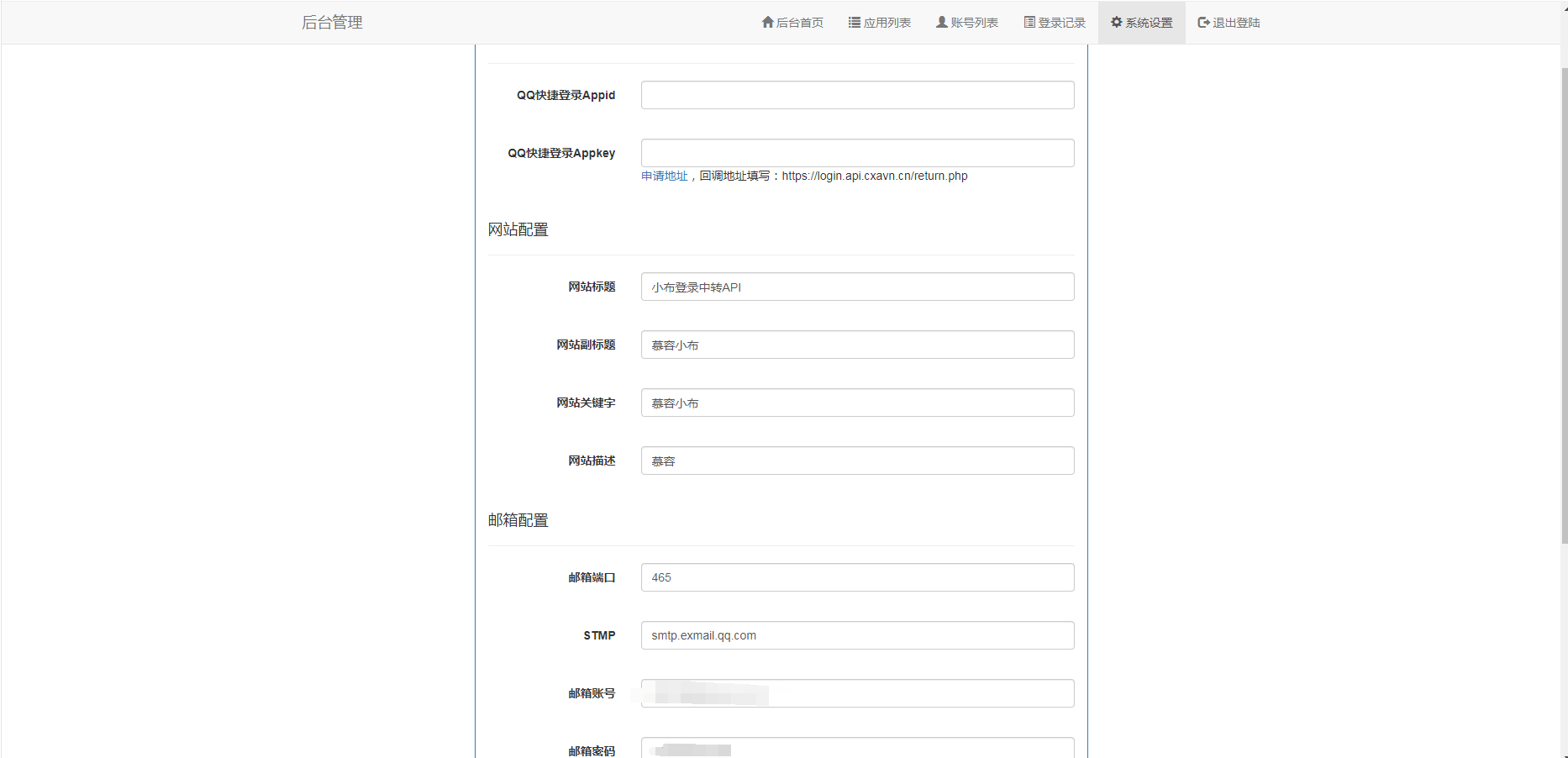
Task: Click the list icon beside 应用列表
Action: coord(854,23)
